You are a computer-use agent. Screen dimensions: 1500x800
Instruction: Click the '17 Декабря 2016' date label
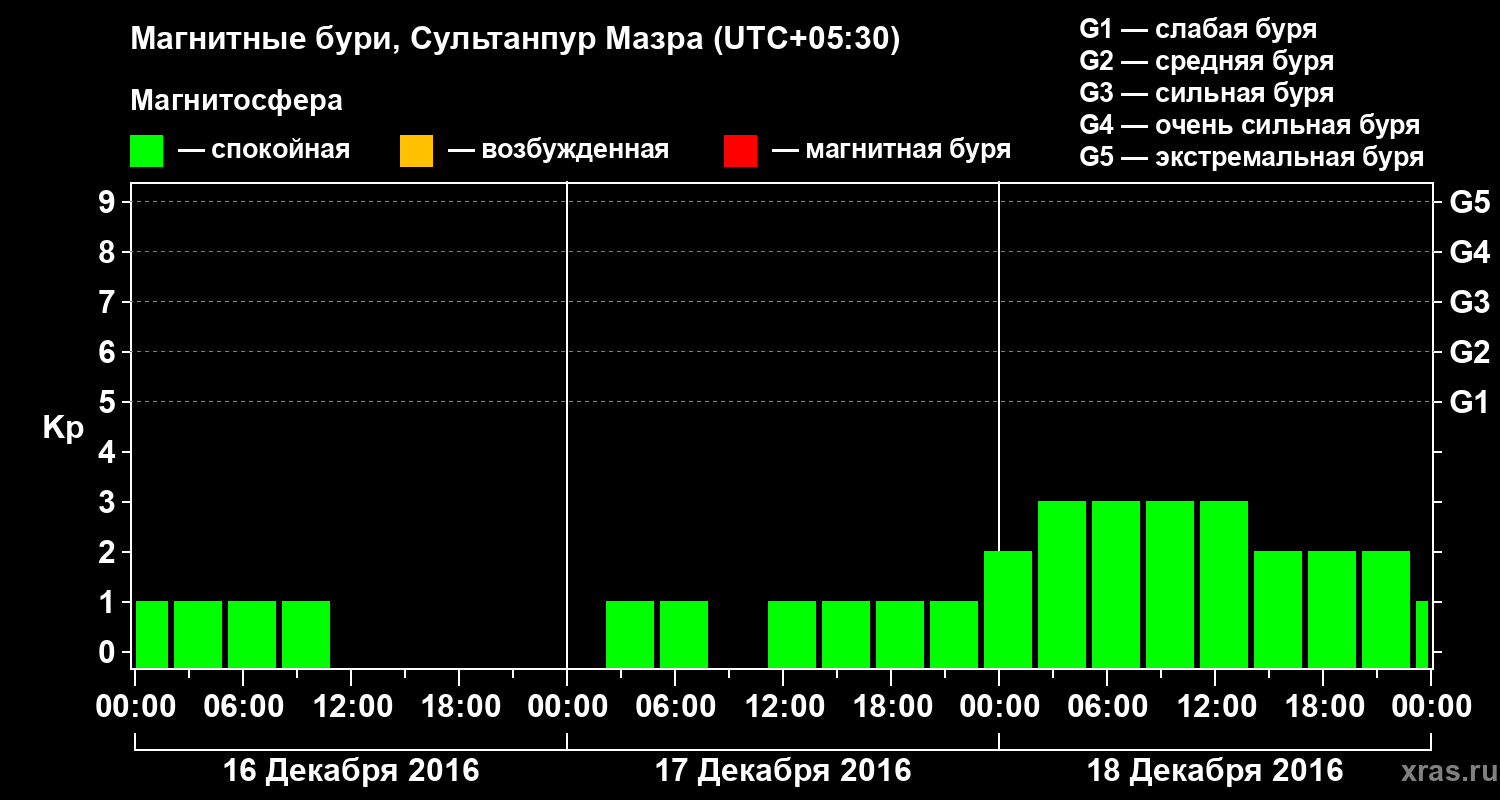[x=783, y=771]
